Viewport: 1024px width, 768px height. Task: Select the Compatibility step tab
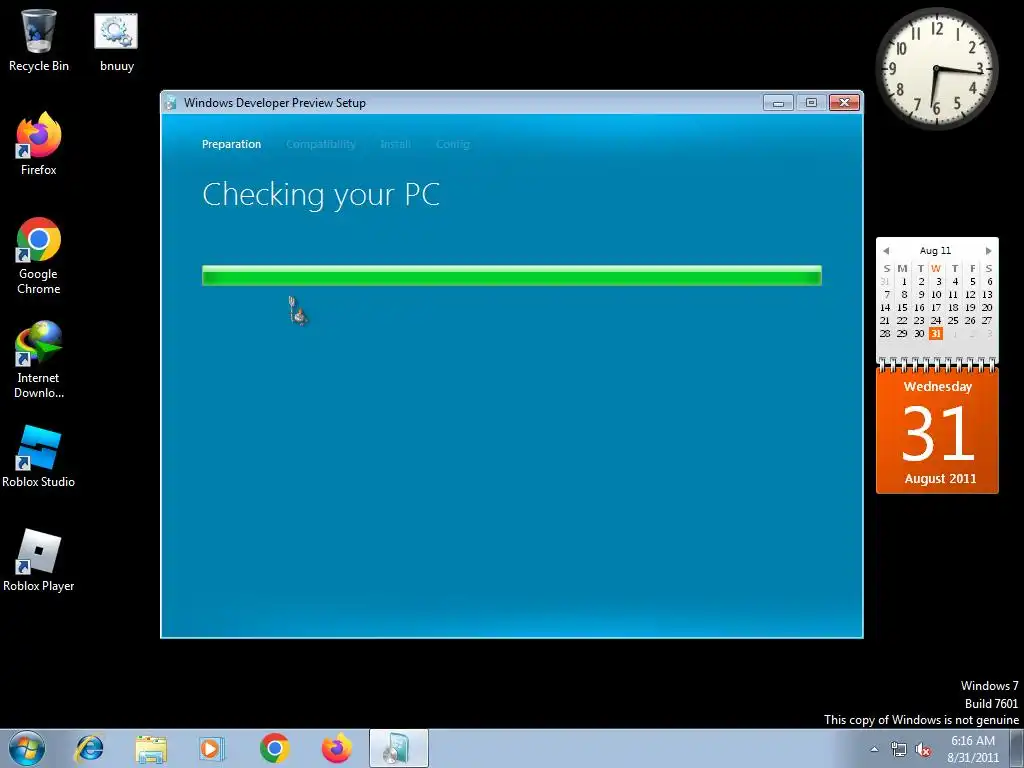click(321, 144)
